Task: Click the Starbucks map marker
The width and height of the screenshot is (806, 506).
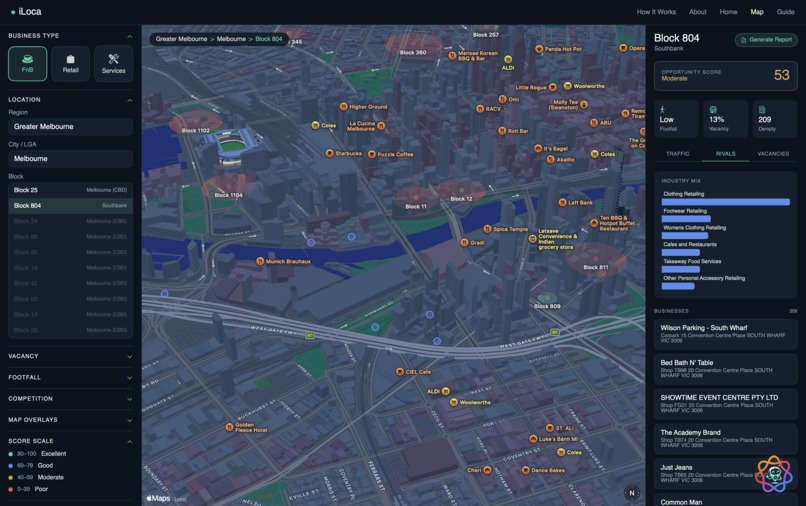Action: click(x=329, y=153)
